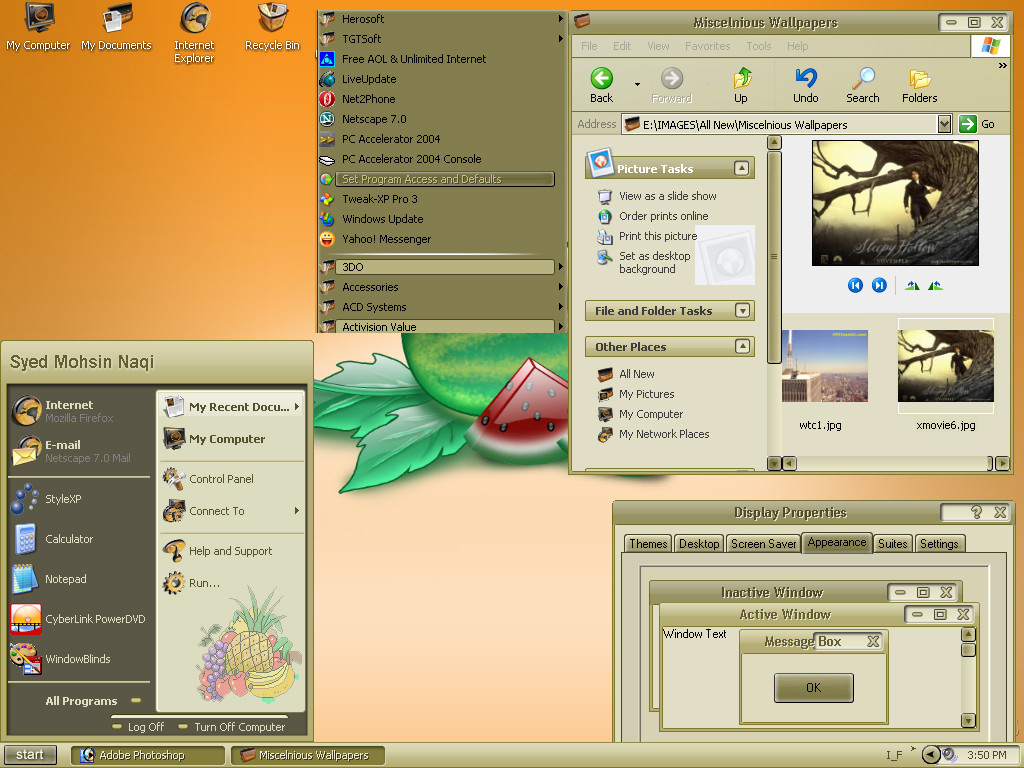Switch to Adobe Photoshop on the taskbar
1024x768 pixels.
point(148,755)
